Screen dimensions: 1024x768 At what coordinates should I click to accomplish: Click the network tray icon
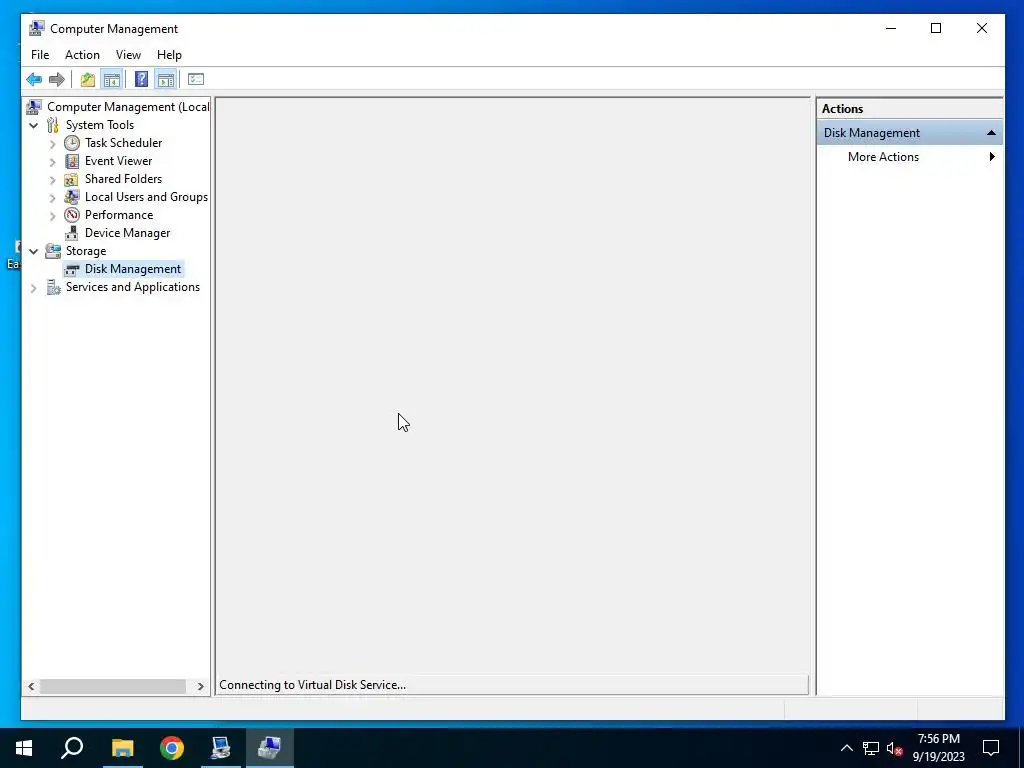871,748
